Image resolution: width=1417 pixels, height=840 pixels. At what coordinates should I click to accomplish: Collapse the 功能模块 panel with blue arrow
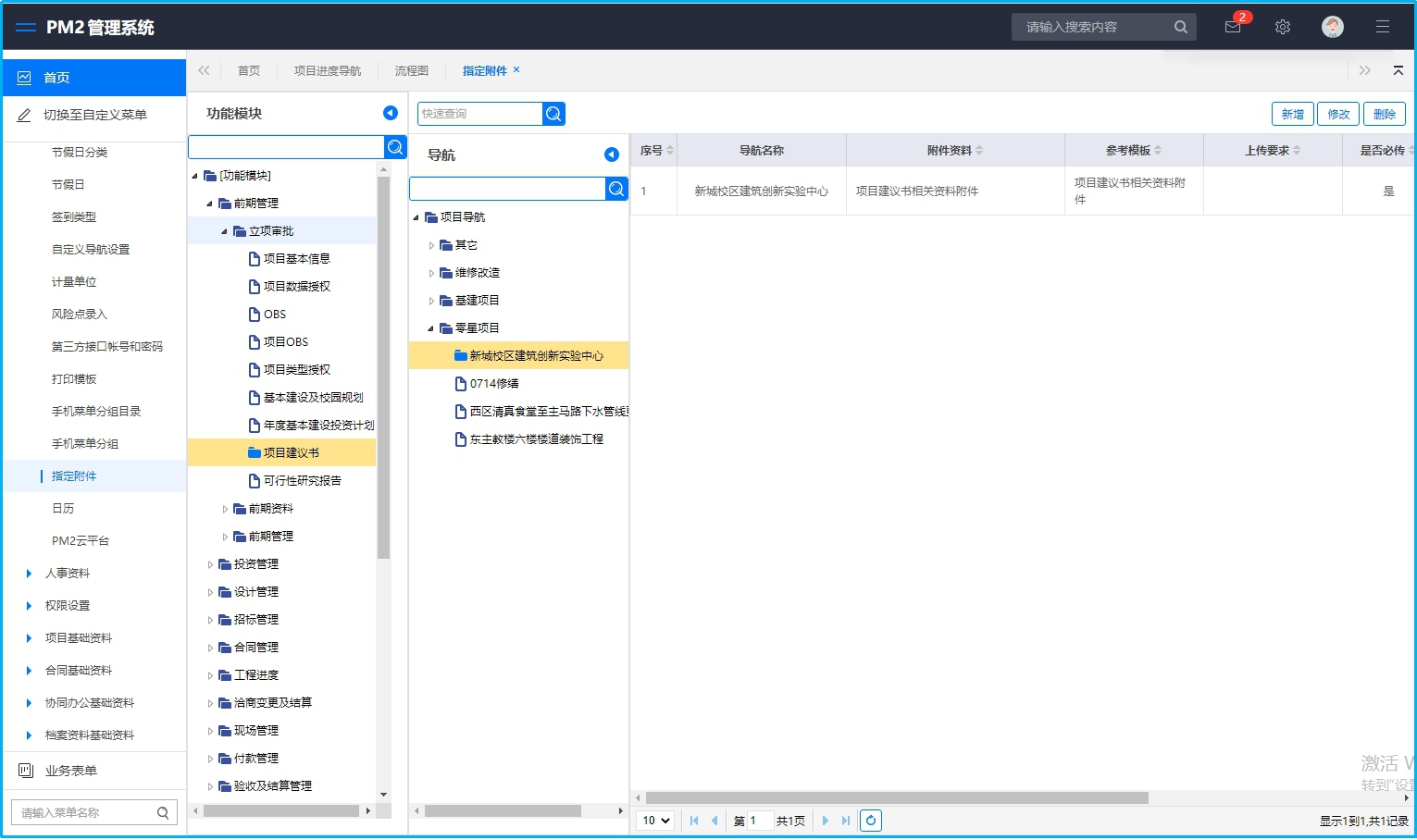coord(391,113)
